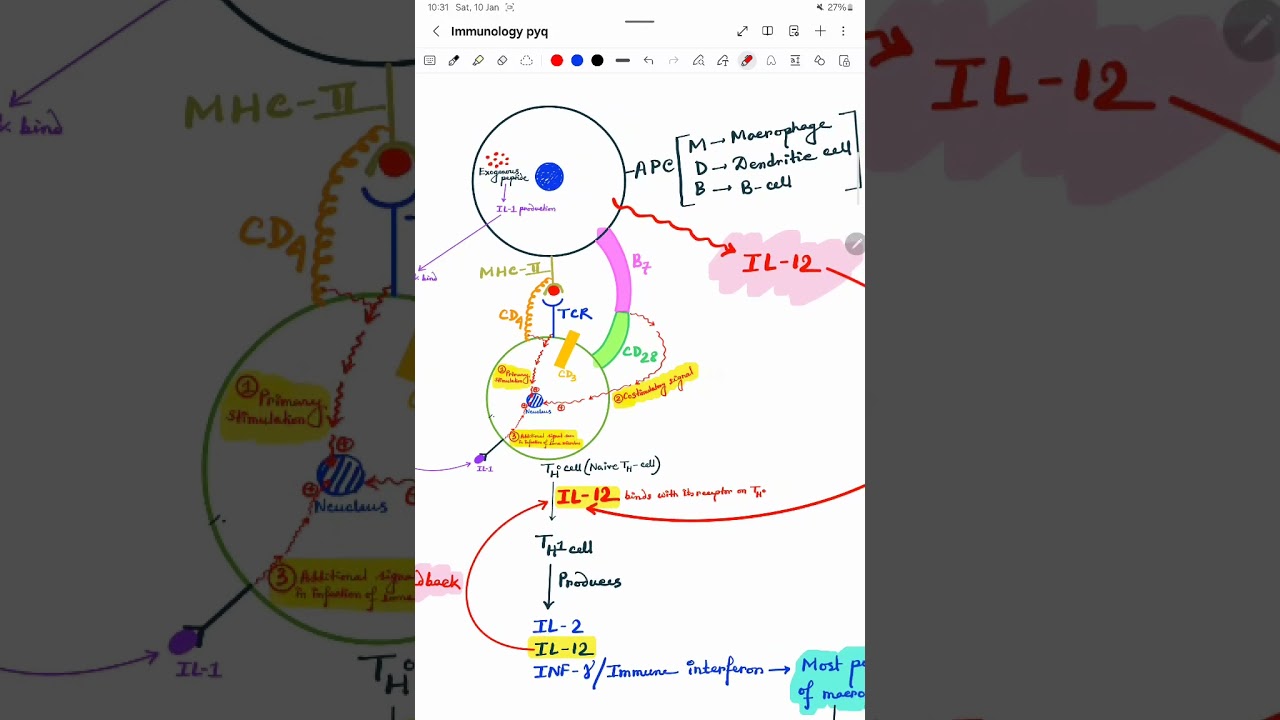
Task: Tap the overlapping shapes tool icon
Action: [x=819, y=61]
